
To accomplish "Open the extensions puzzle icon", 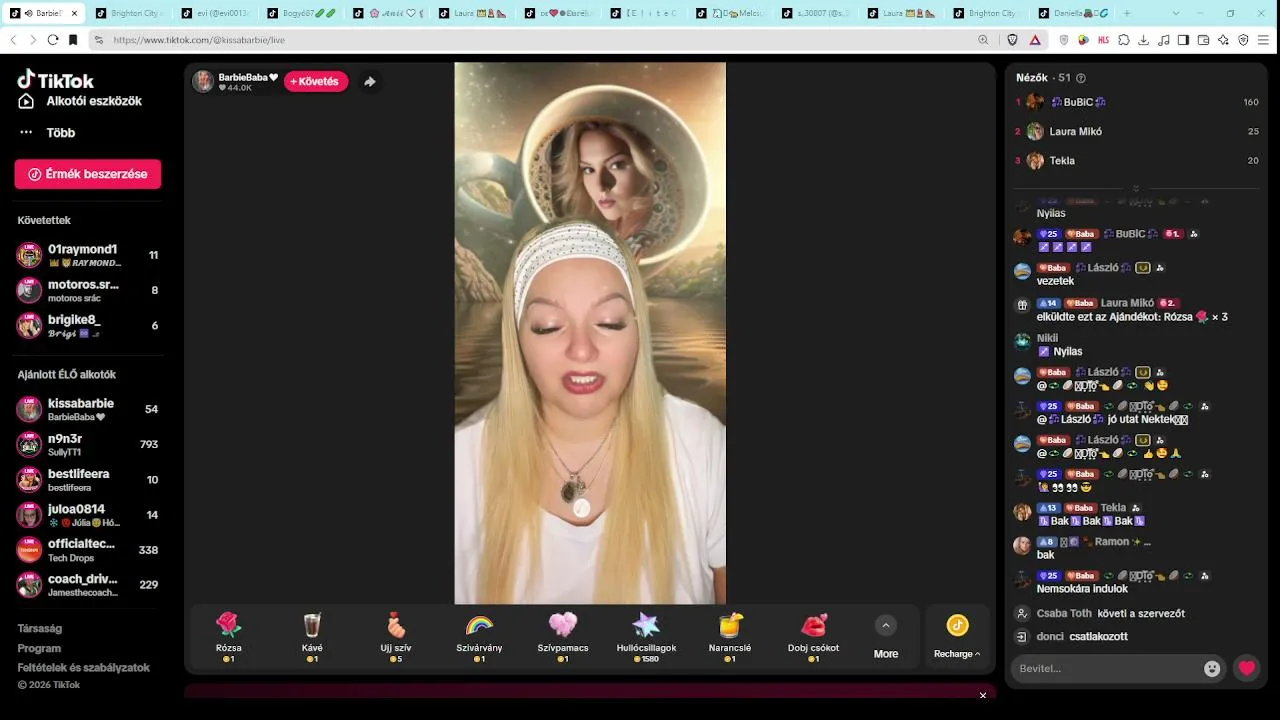I will (x=1124, y=40).
